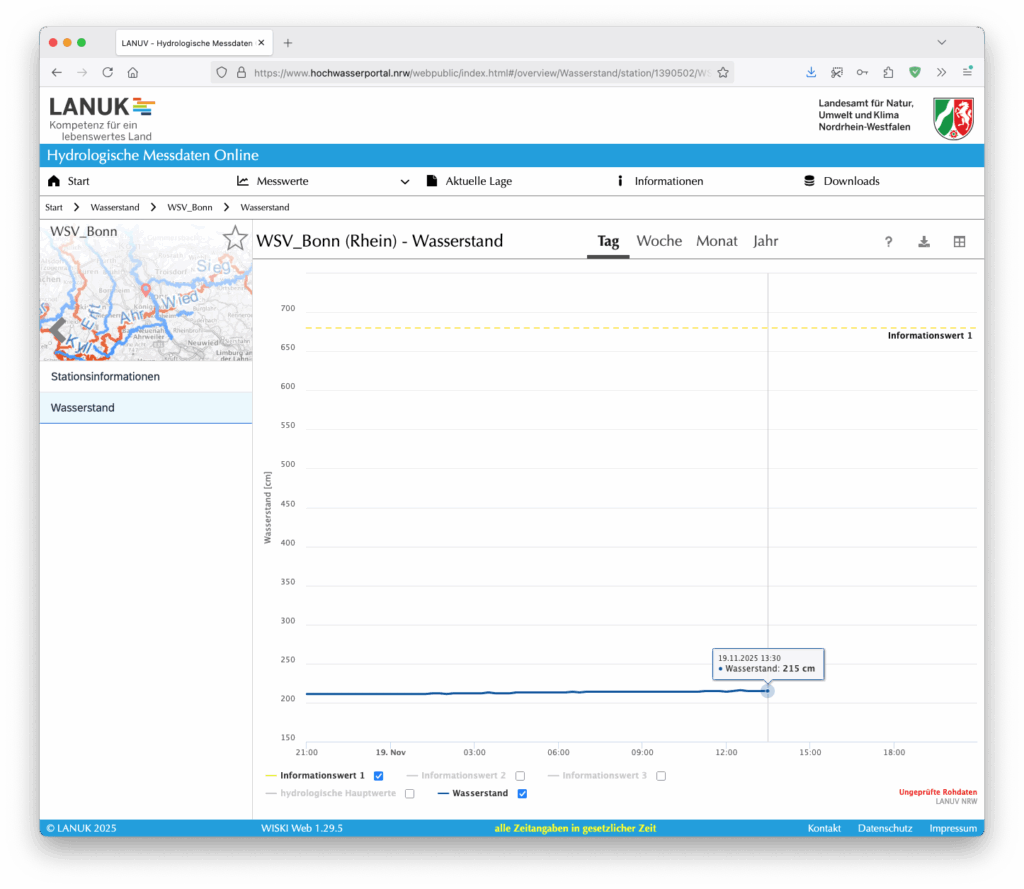
Task: Switch to the Woche tab
Action: pos(659,241)
